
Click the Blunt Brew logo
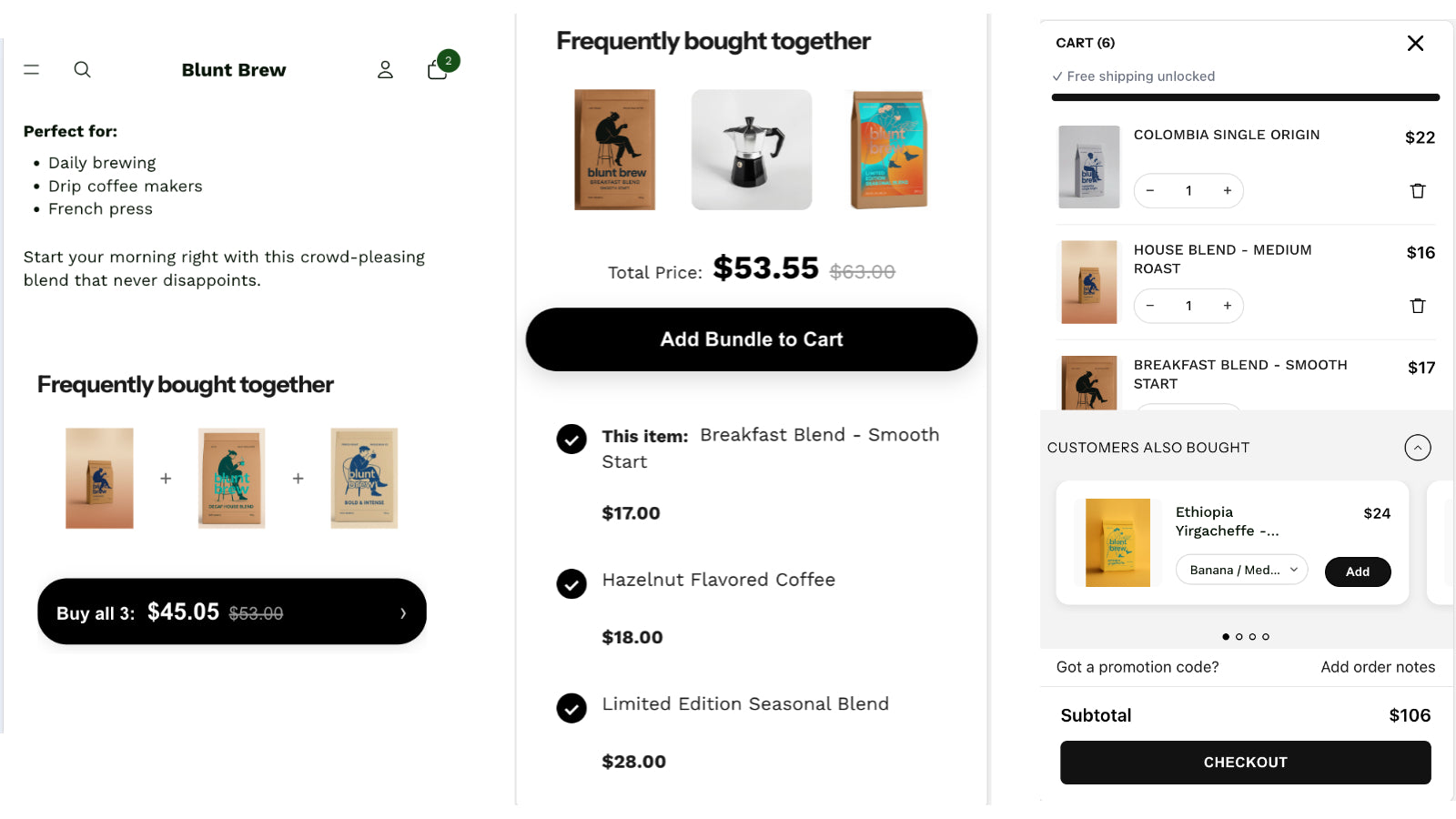tap(233, 69)
